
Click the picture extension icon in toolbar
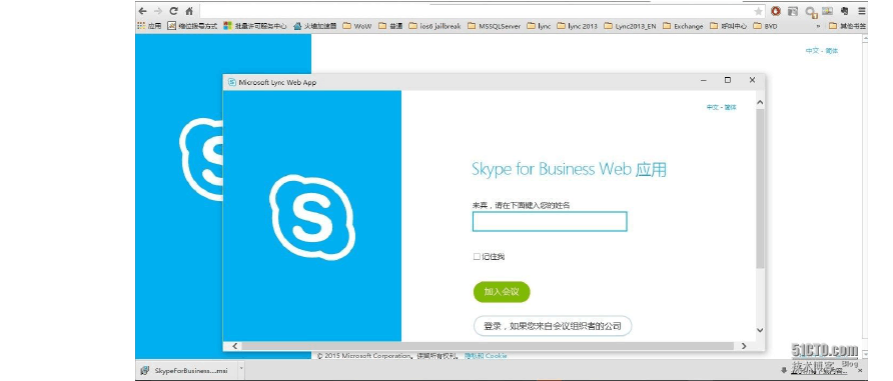coord(827,11)
